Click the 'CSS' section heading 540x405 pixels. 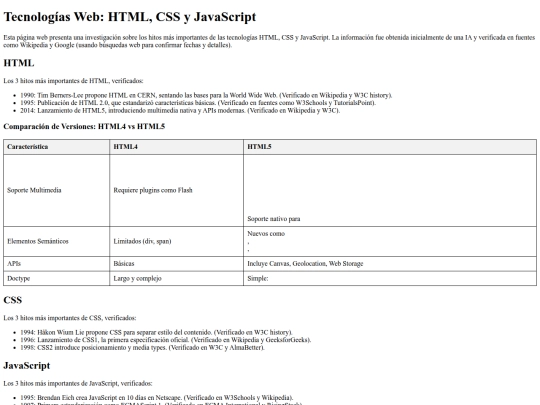tap(13, 300)
